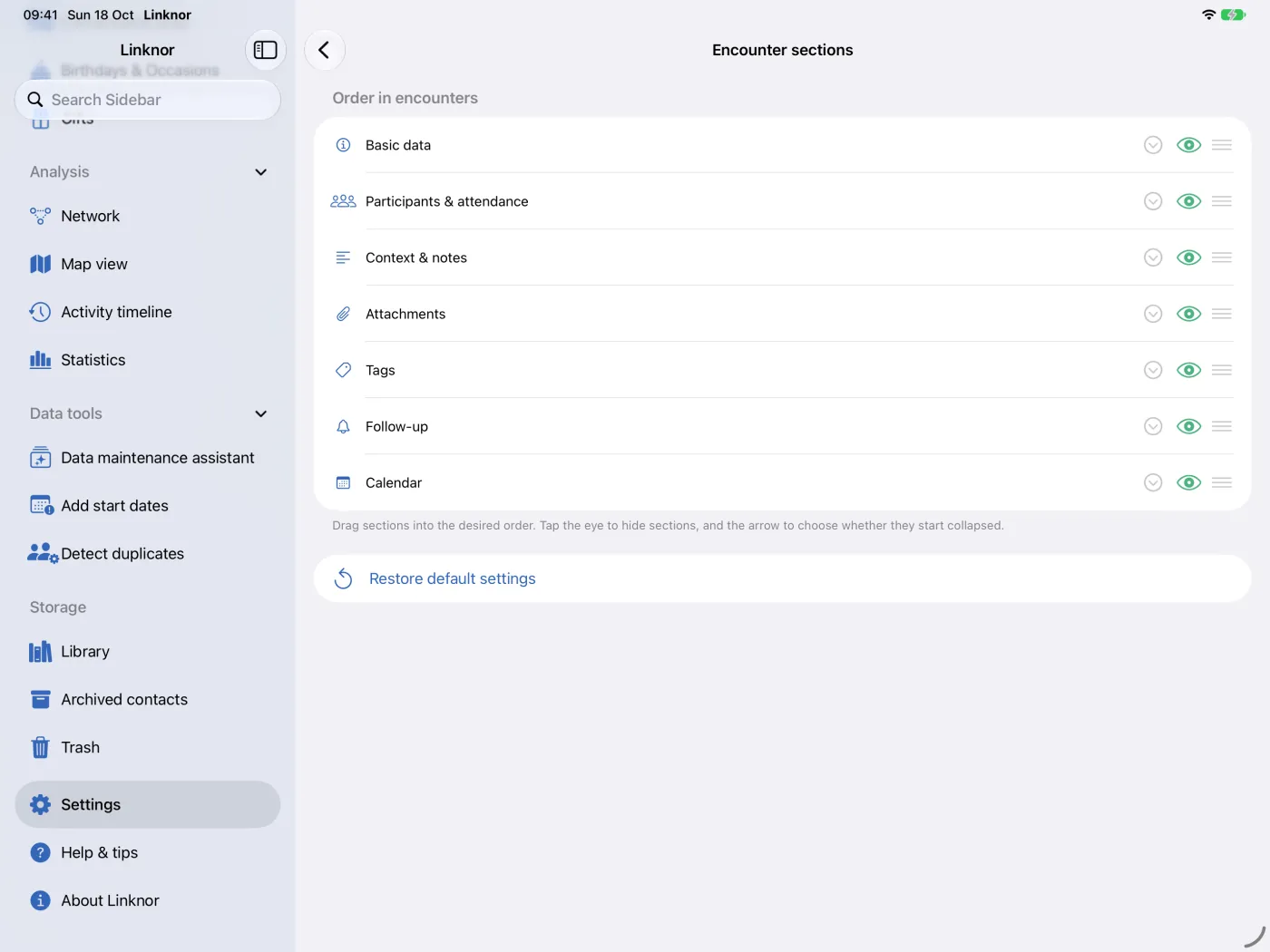Click the Data maintenance assistant icon
The width and height of the screenshot is (1270, 952).
(x=40, y=458)
